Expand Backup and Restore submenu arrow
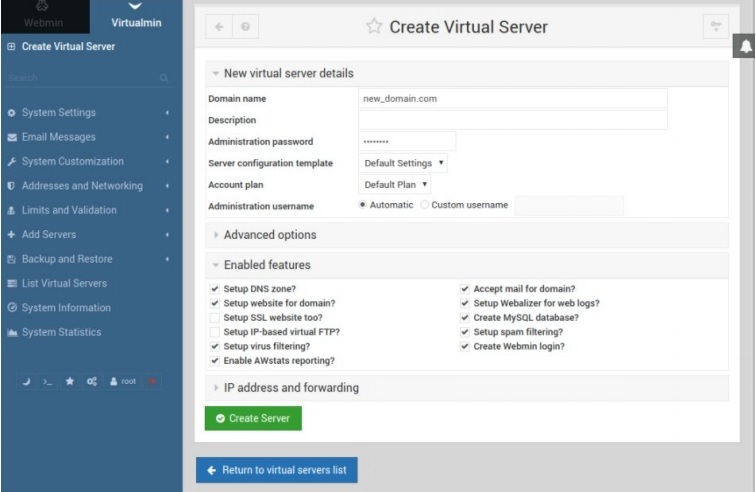 tap(167, 260)
